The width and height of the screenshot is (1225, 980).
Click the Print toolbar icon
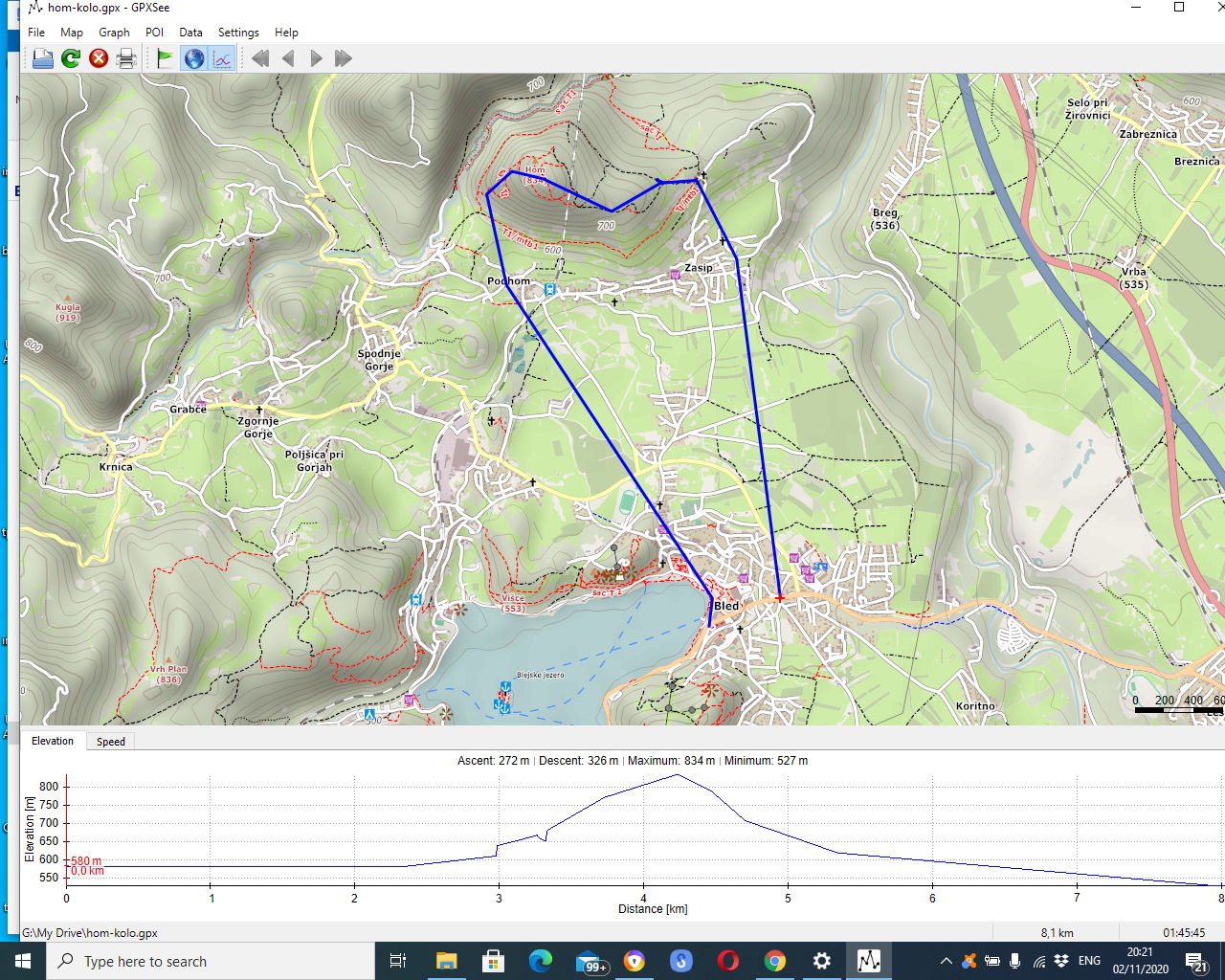tap(126, 59)
